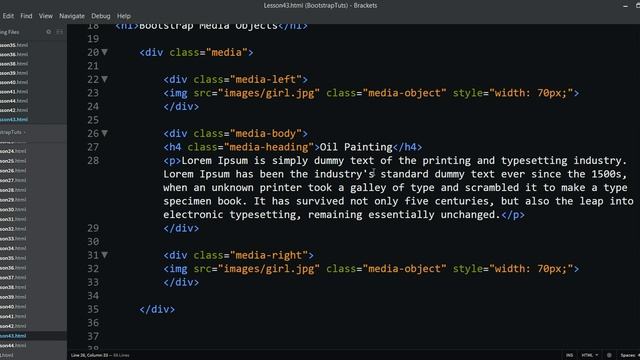
Task: Select lesson39.html in Working Files list
Action: (14, 73)
